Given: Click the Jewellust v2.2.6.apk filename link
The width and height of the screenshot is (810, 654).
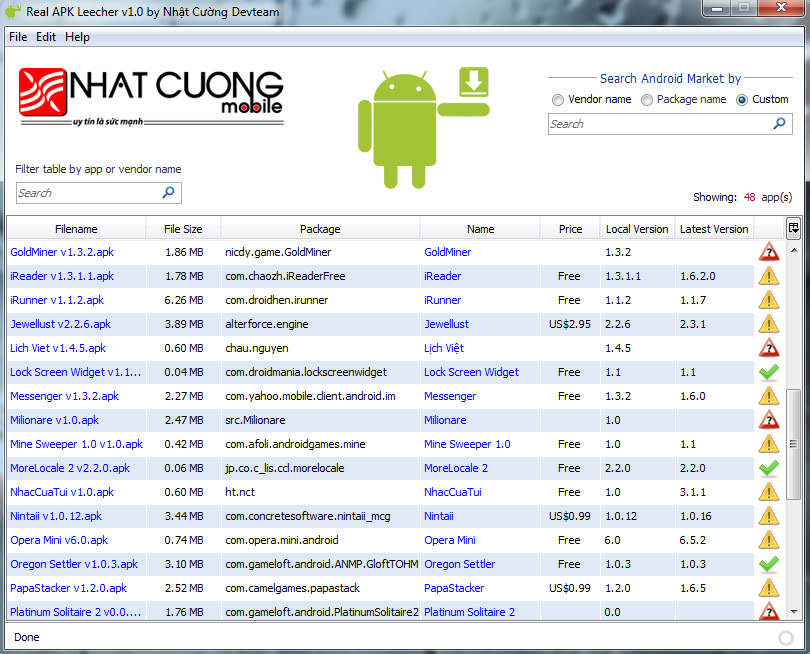Looking at the screenshot, I should 61,324.
